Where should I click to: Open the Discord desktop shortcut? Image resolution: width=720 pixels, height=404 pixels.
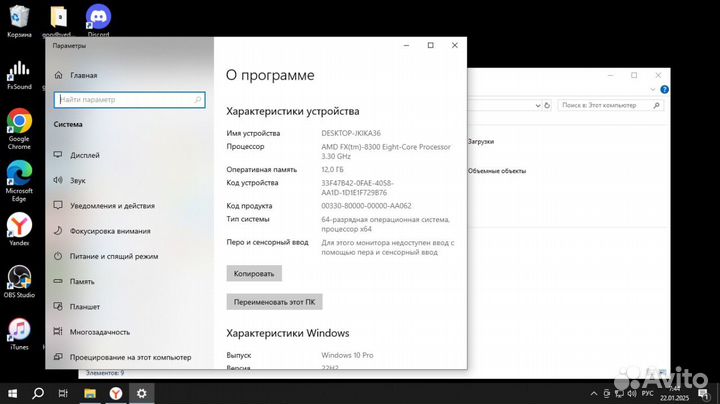[x=98, y=21]
